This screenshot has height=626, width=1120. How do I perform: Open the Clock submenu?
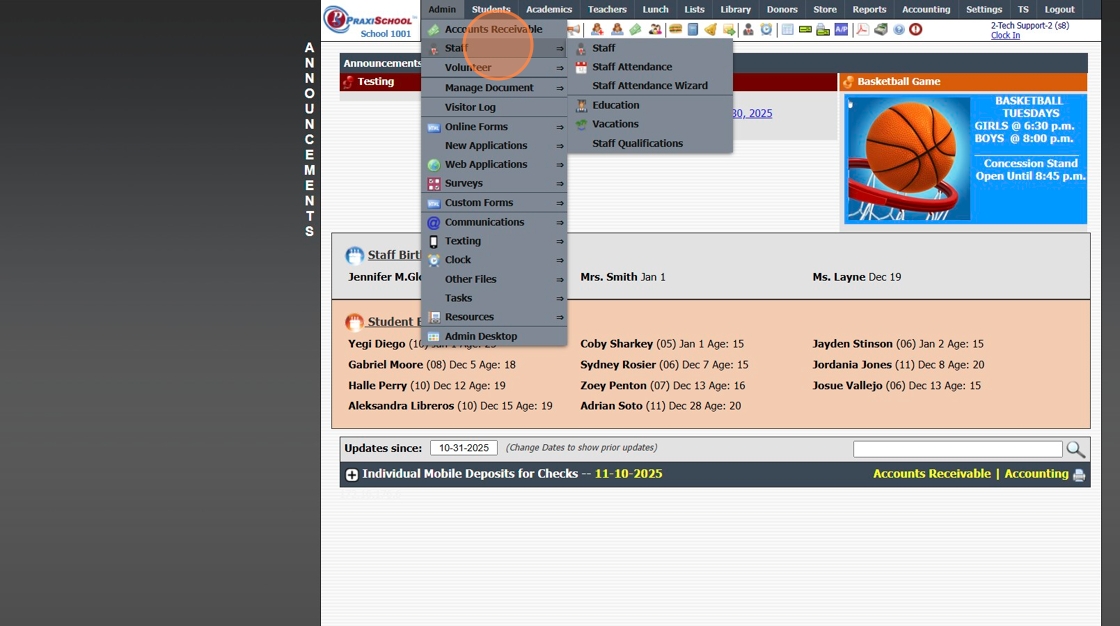494,260
